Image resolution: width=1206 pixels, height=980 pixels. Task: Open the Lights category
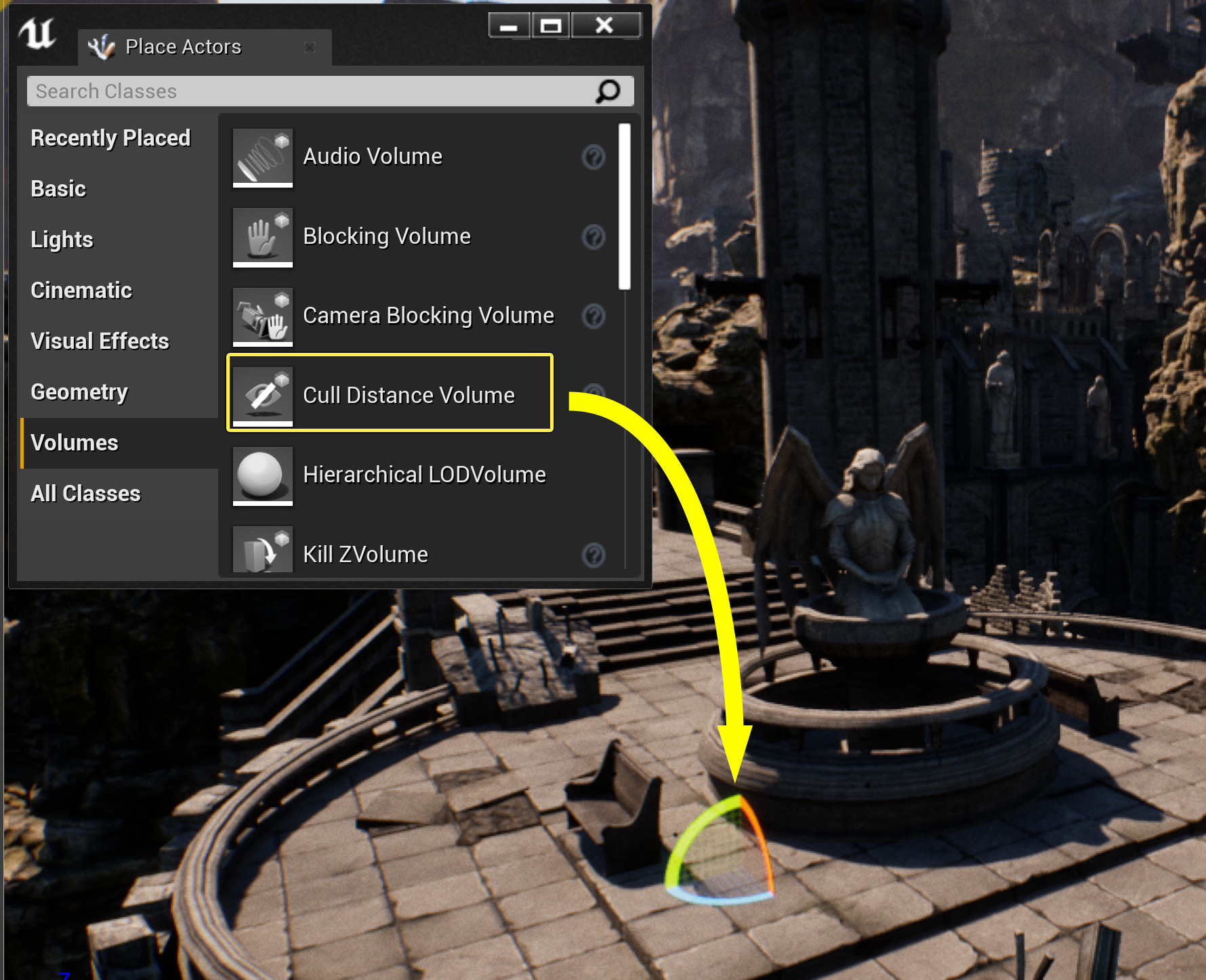(62, 240)
